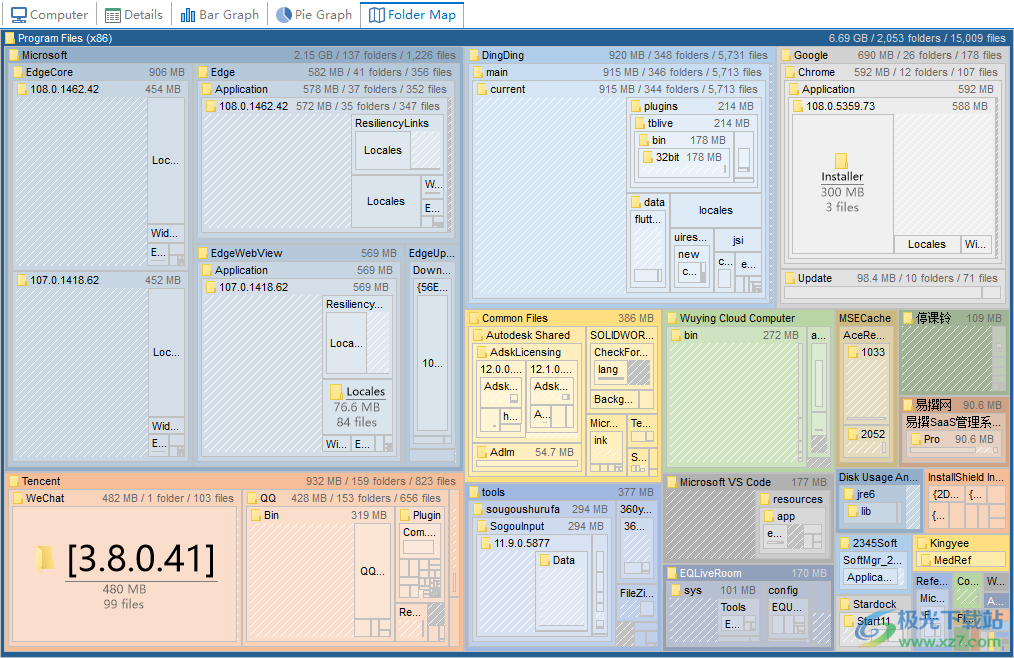The height and width of the screenshot is (658, 1014).
Task: Click the DingDing folder icon
Action: [474, 56]
